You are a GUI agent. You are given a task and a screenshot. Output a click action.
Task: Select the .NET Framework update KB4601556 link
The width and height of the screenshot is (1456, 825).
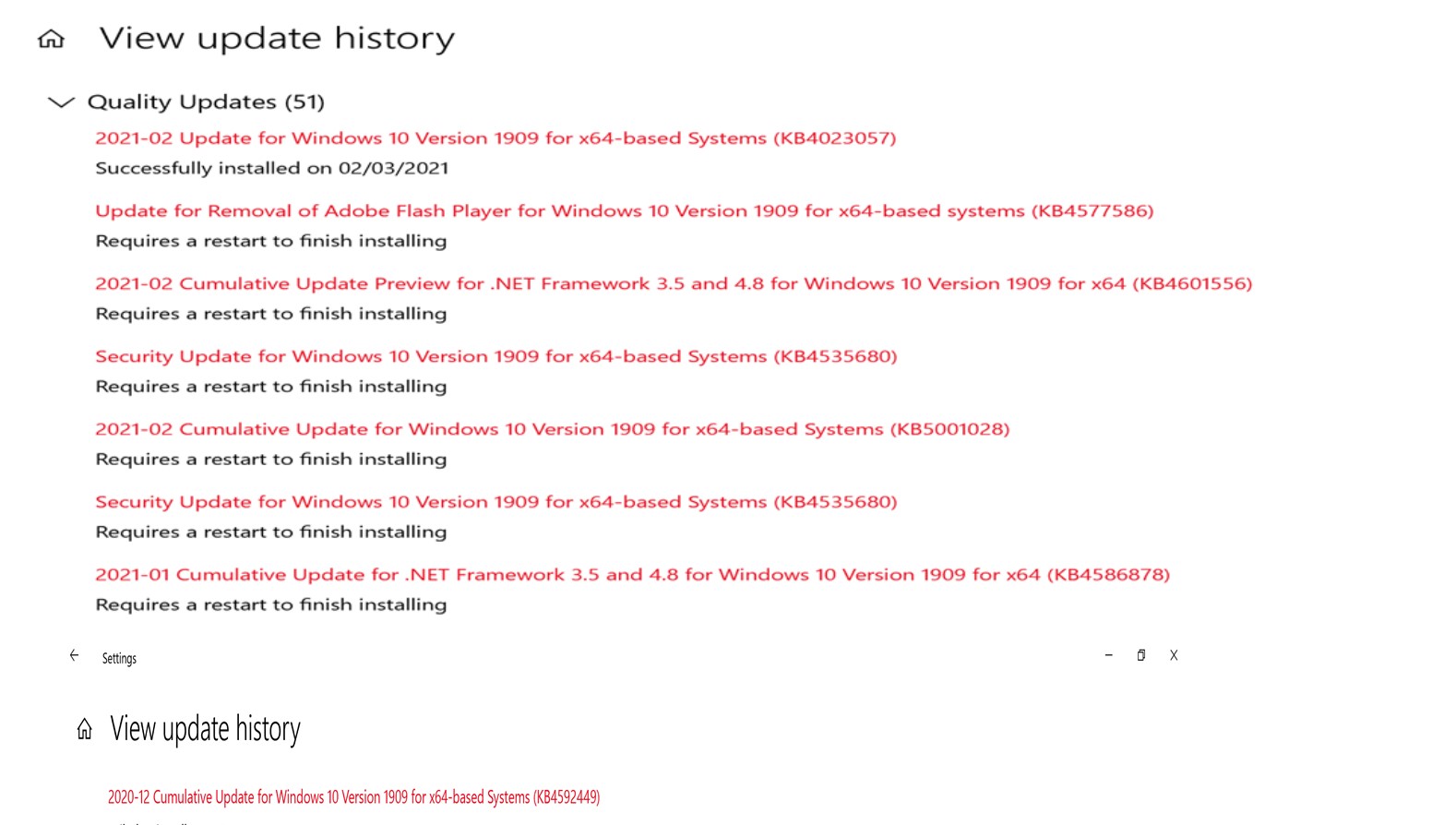point(674,283)
